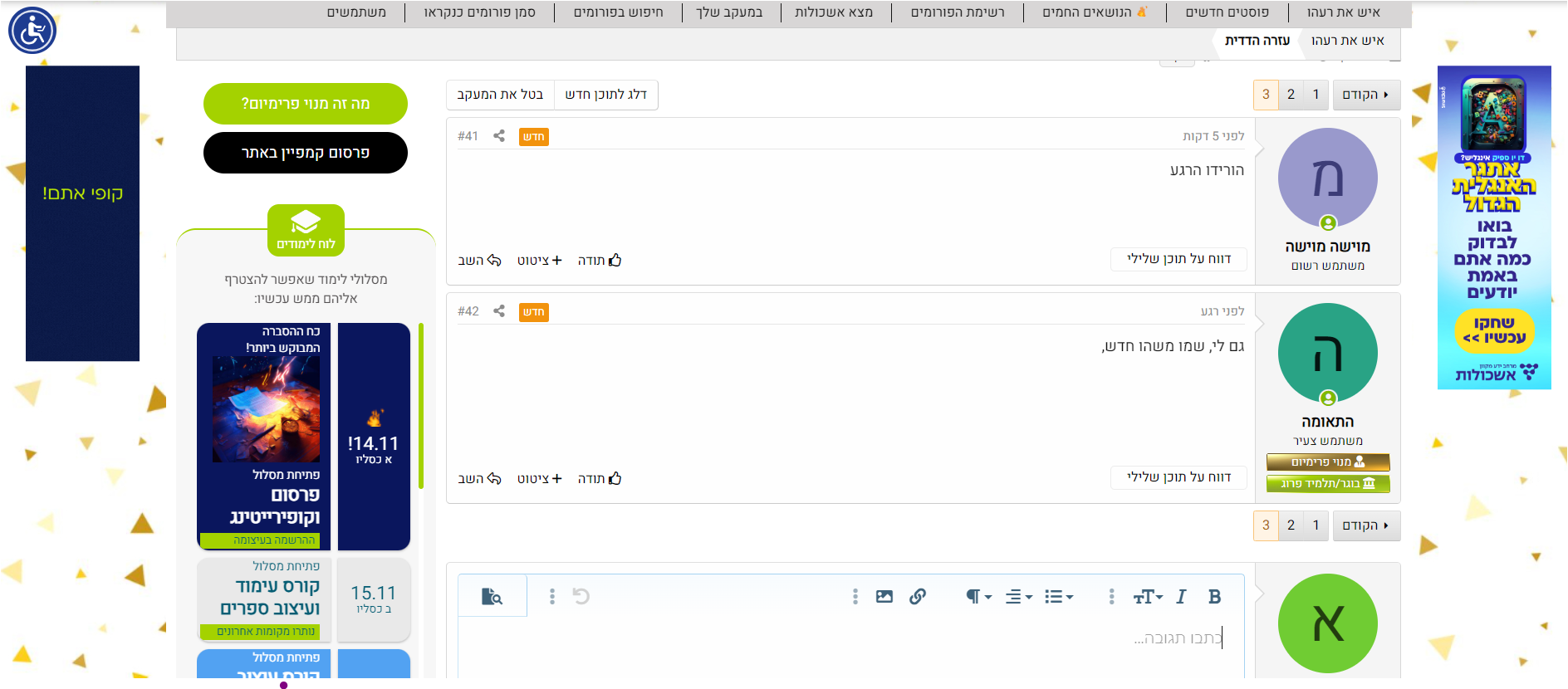Click מקן פורומים כנקרא in the top navigation

(479, 12)
